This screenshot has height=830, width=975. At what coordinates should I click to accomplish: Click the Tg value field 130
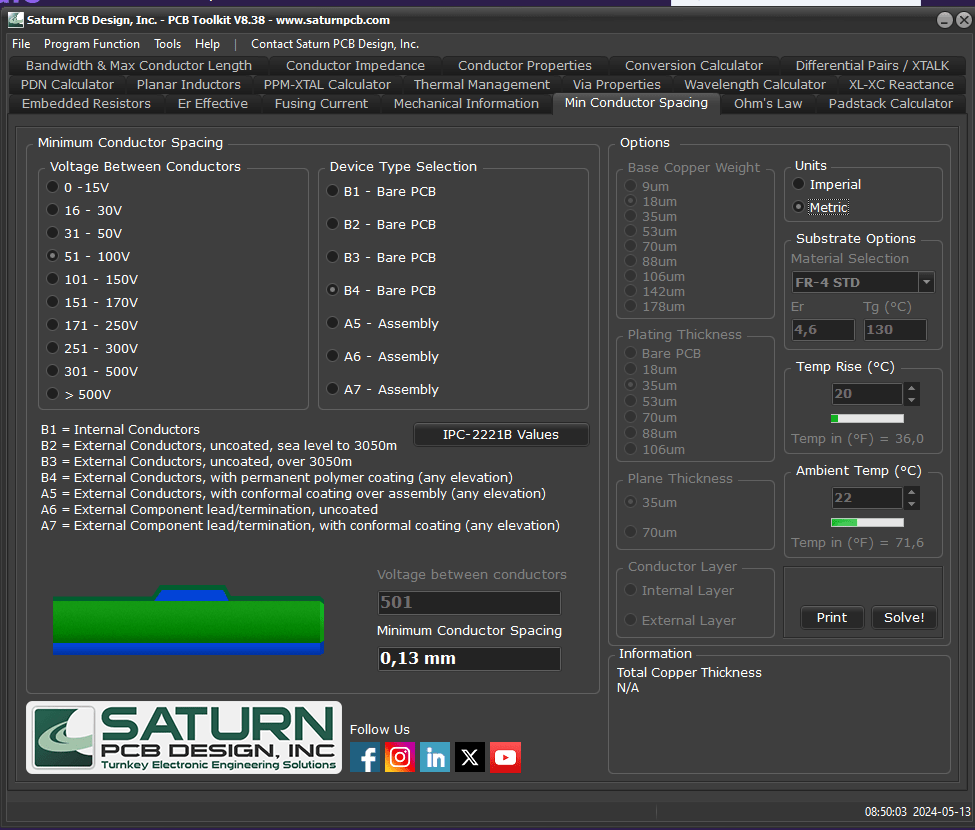(x=895, y=330)
